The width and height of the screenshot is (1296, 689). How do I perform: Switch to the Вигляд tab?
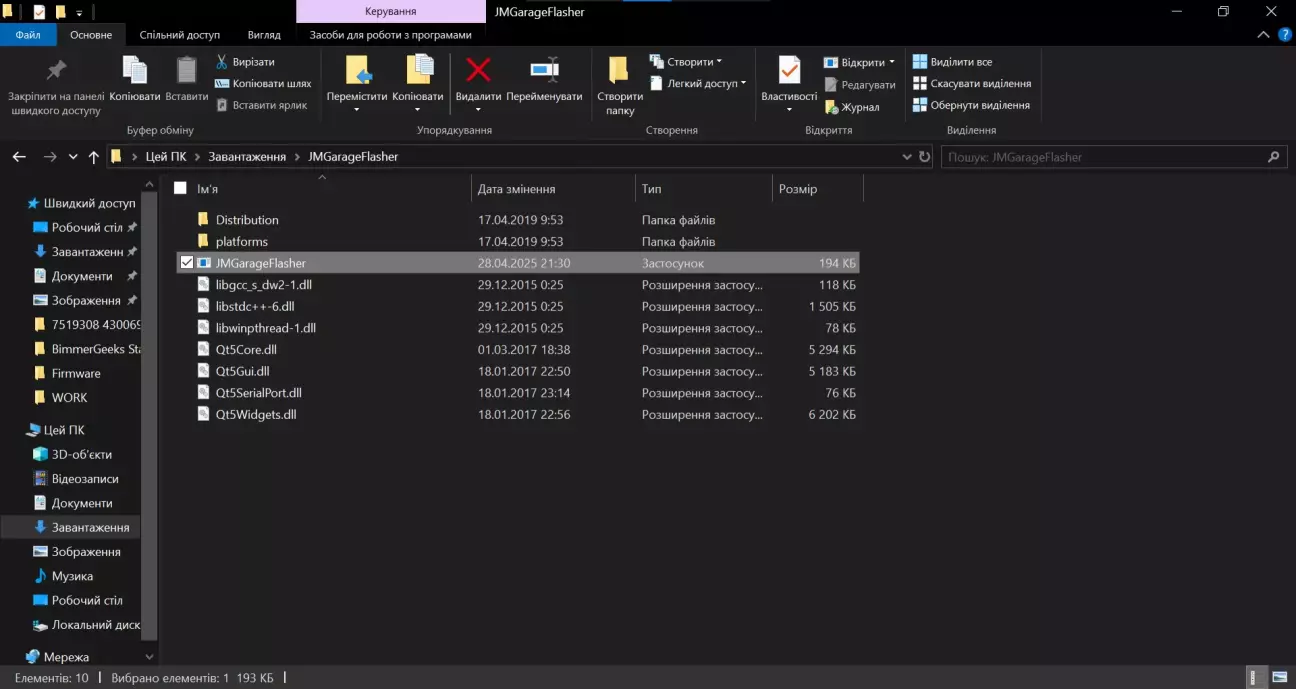(264, 35)
